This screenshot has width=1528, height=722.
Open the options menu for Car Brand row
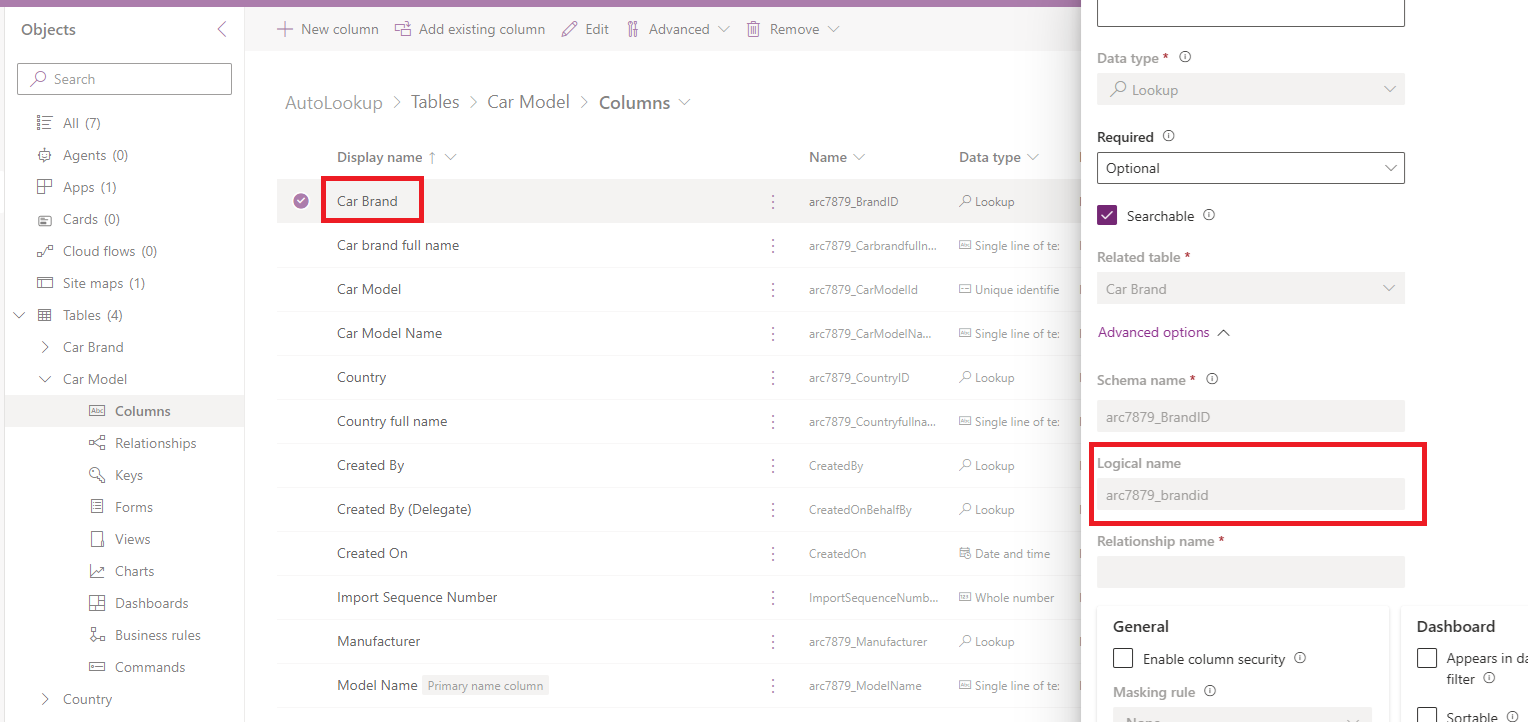click(x=773, y=201)
